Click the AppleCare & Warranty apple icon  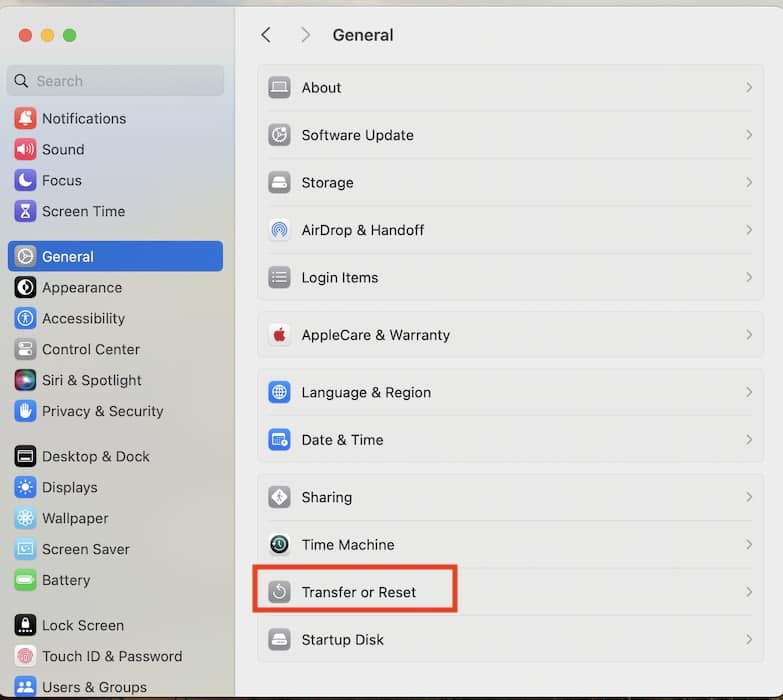[279, 335]
